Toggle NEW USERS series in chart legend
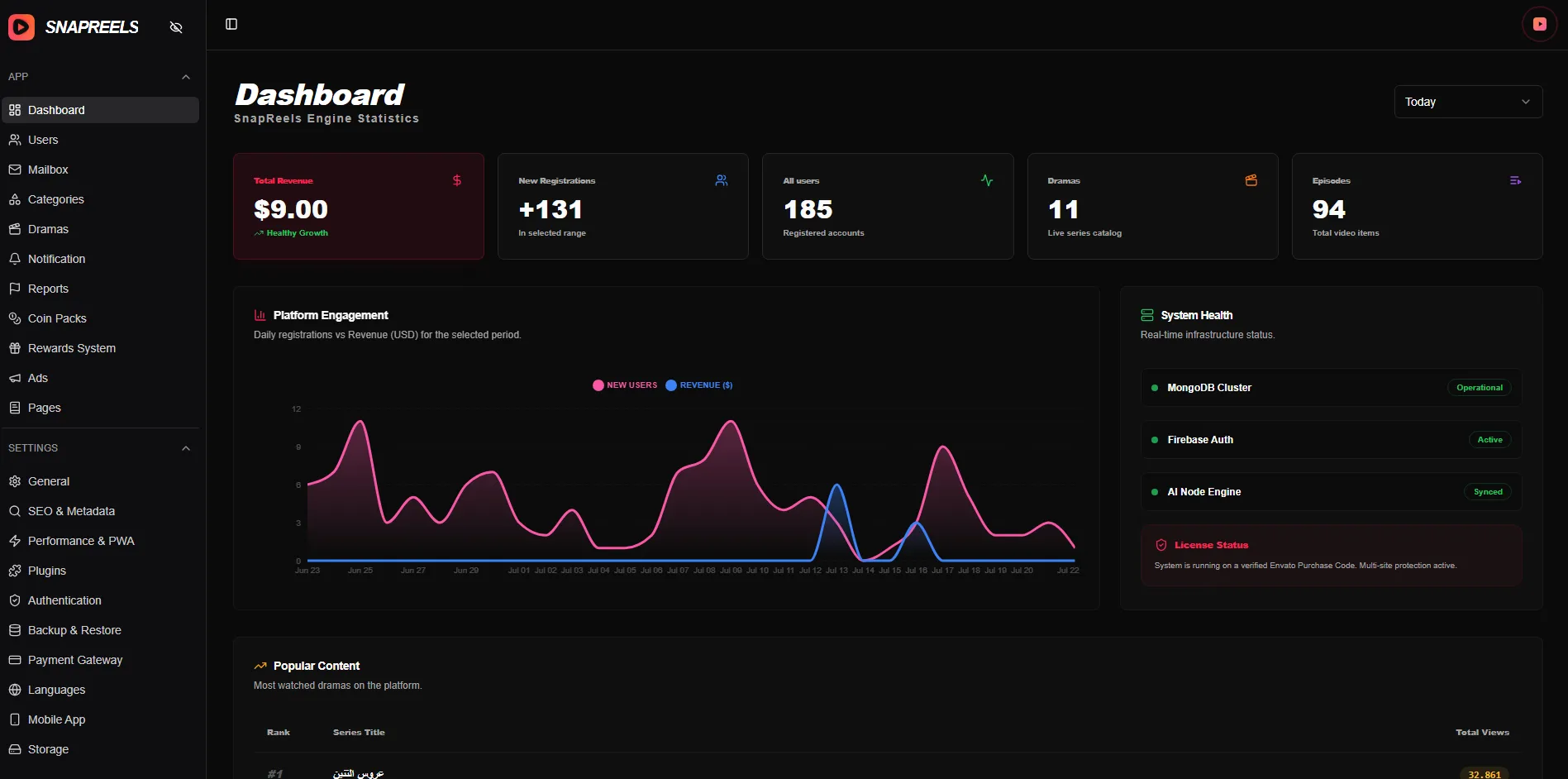This screenshot has width=1568, height=779. pyautogui.click(x=625, y=385)
